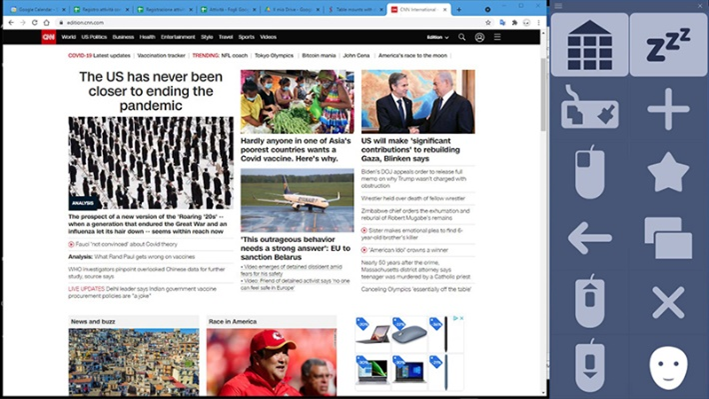
Task: Select the face icon in panel
Action: 668,367
